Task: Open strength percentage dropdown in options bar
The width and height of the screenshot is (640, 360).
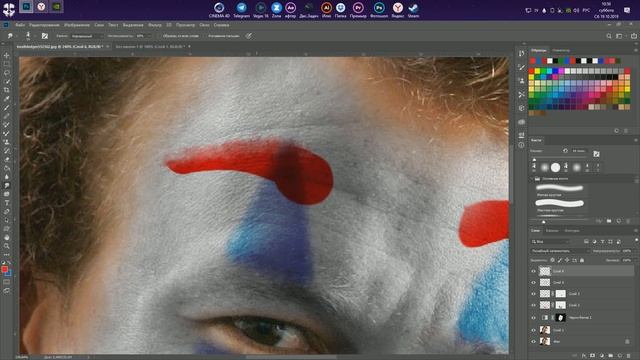Action: click(x=143, y=36)
